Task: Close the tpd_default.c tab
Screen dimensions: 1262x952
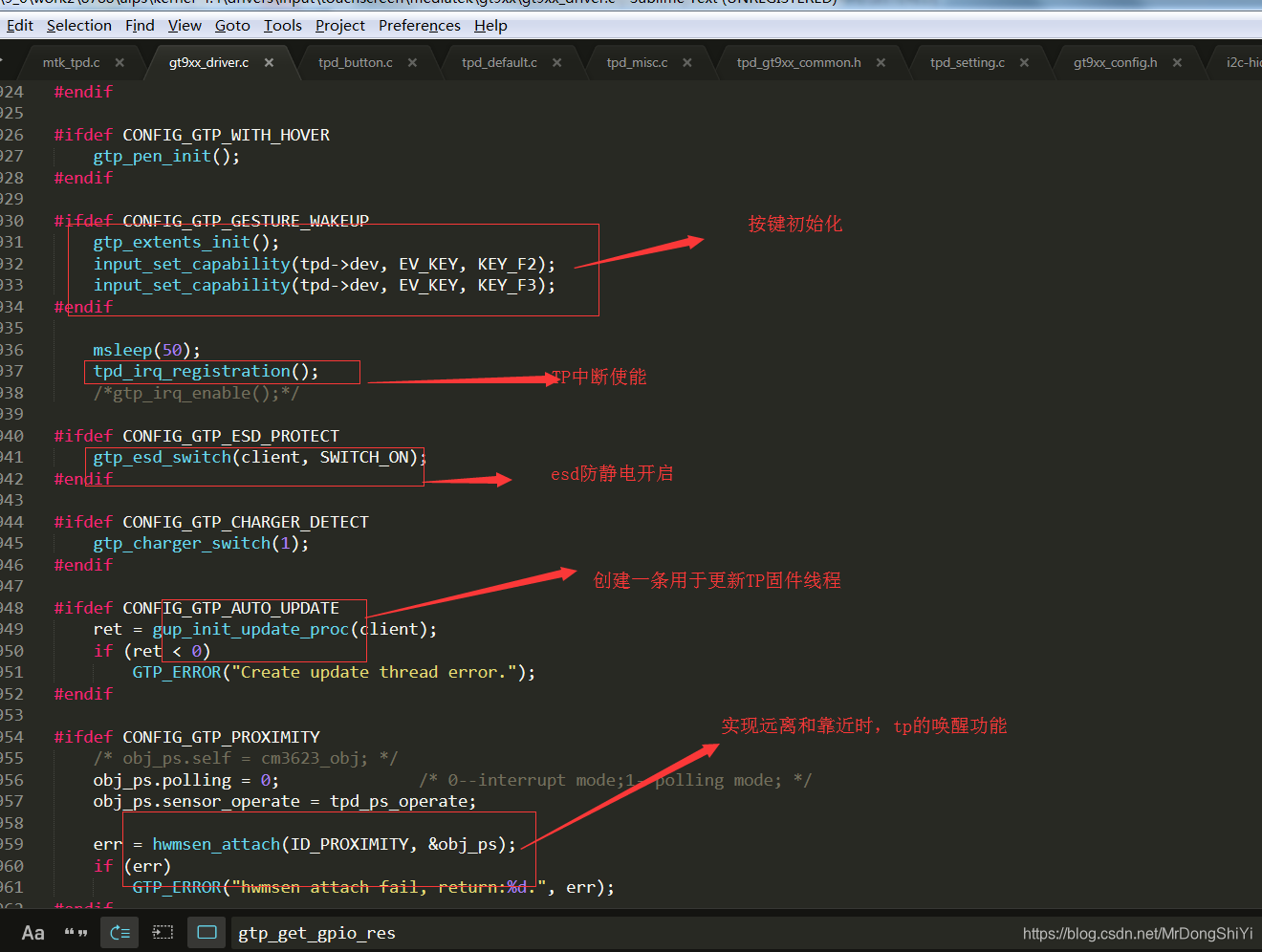Action: pyautogui.click(x=556, y=62)
